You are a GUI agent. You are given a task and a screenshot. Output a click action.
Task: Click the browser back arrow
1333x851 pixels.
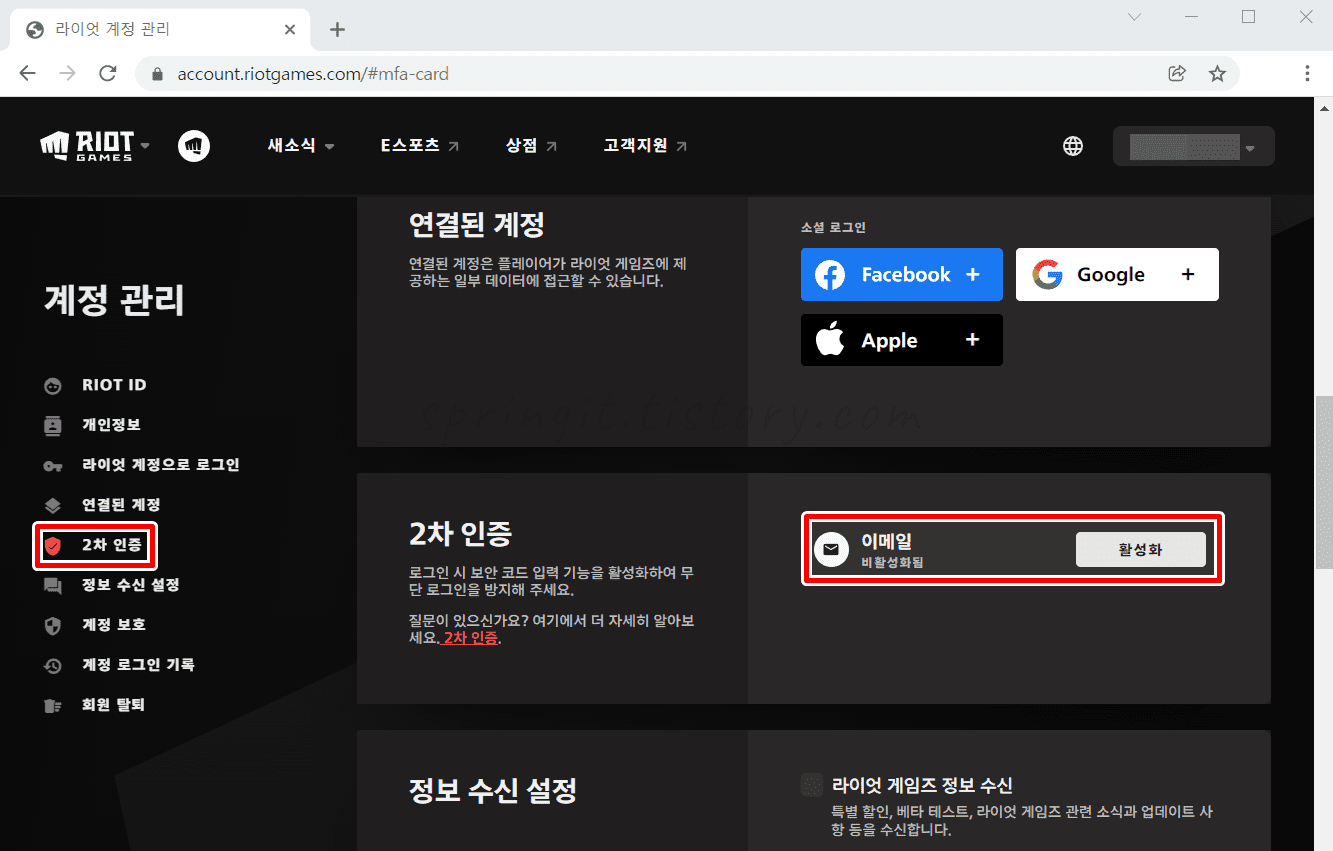(27, 73)
